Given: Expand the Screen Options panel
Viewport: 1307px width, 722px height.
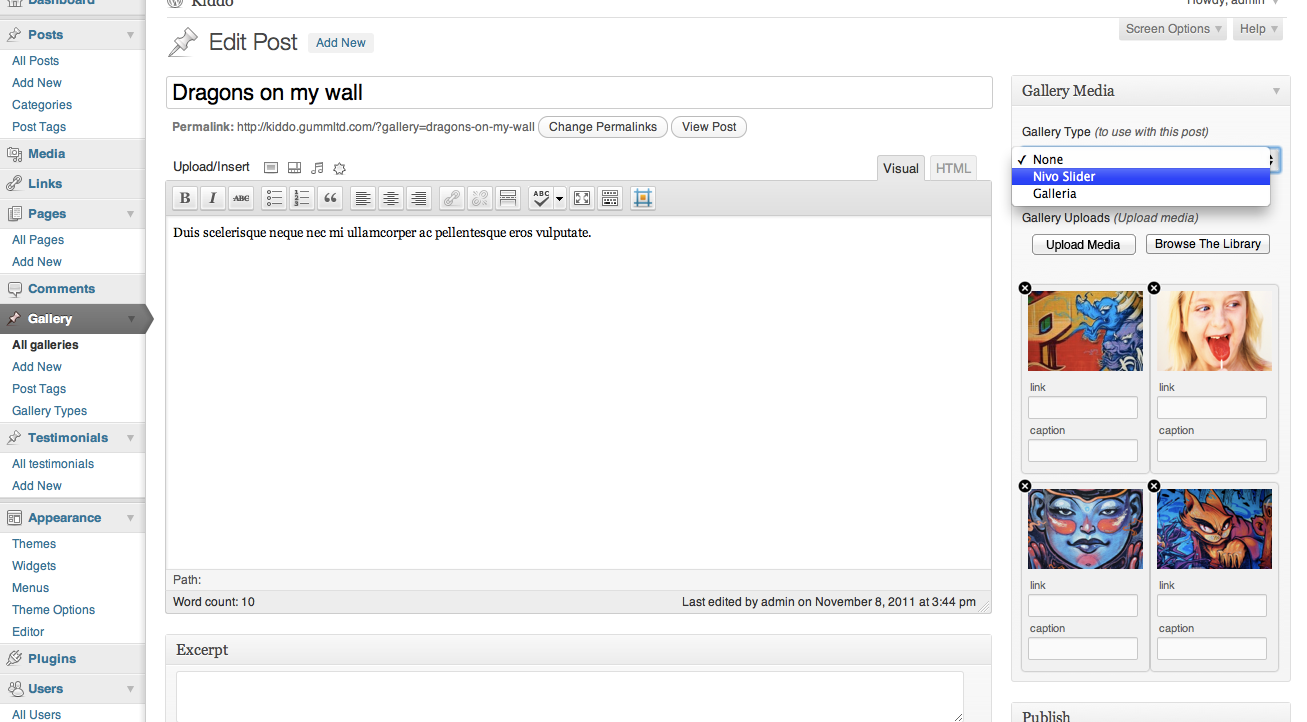Looking at the screenshot, I should [x=1173, y=29].
